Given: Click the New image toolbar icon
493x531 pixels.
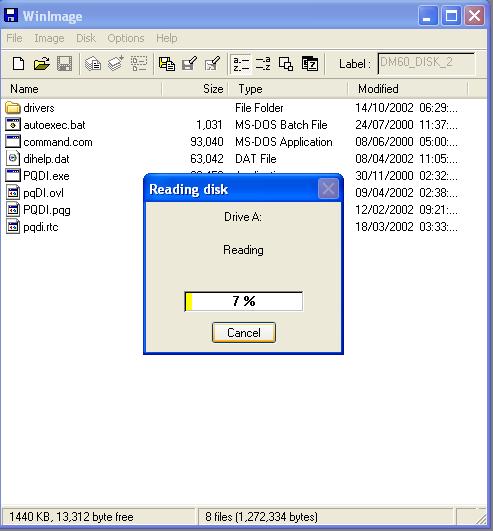Looking at the screenshot, I should point(19,63).
